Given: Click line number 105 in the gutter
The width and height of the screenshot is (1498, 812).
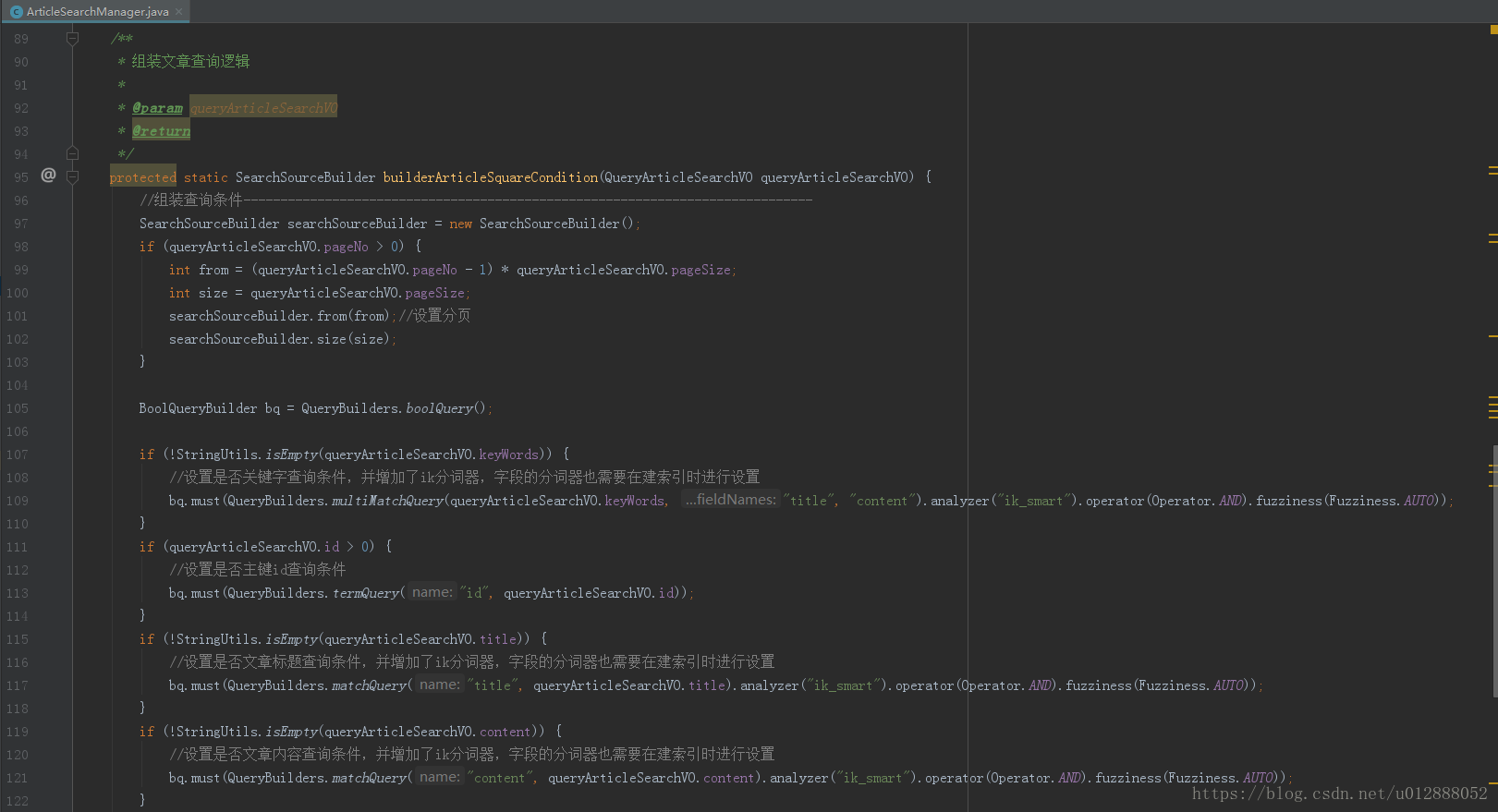Looking at the screenshot, I should tap(17, 408).
